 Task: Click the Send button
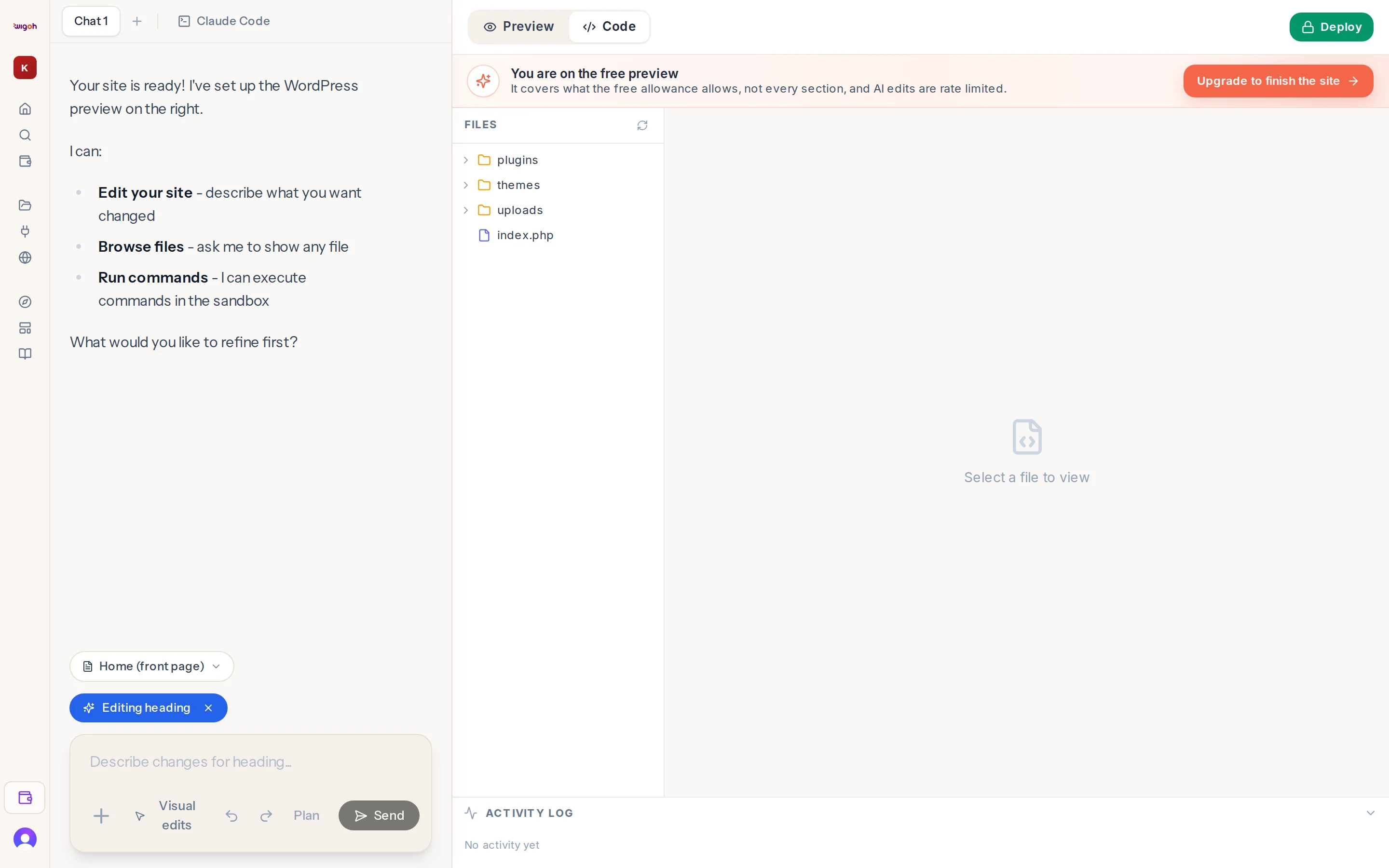[379, 816]
